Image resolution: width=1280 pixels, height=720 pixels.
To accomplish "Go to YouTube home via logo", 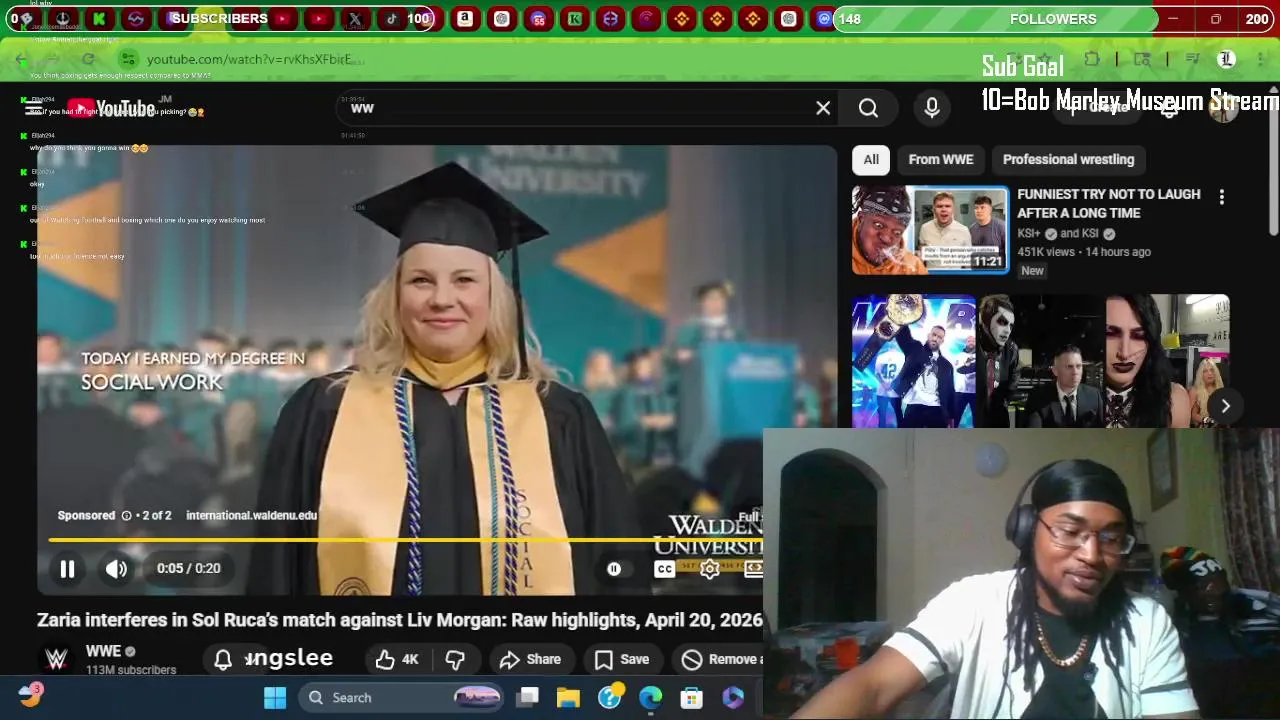I will (111, 108).
